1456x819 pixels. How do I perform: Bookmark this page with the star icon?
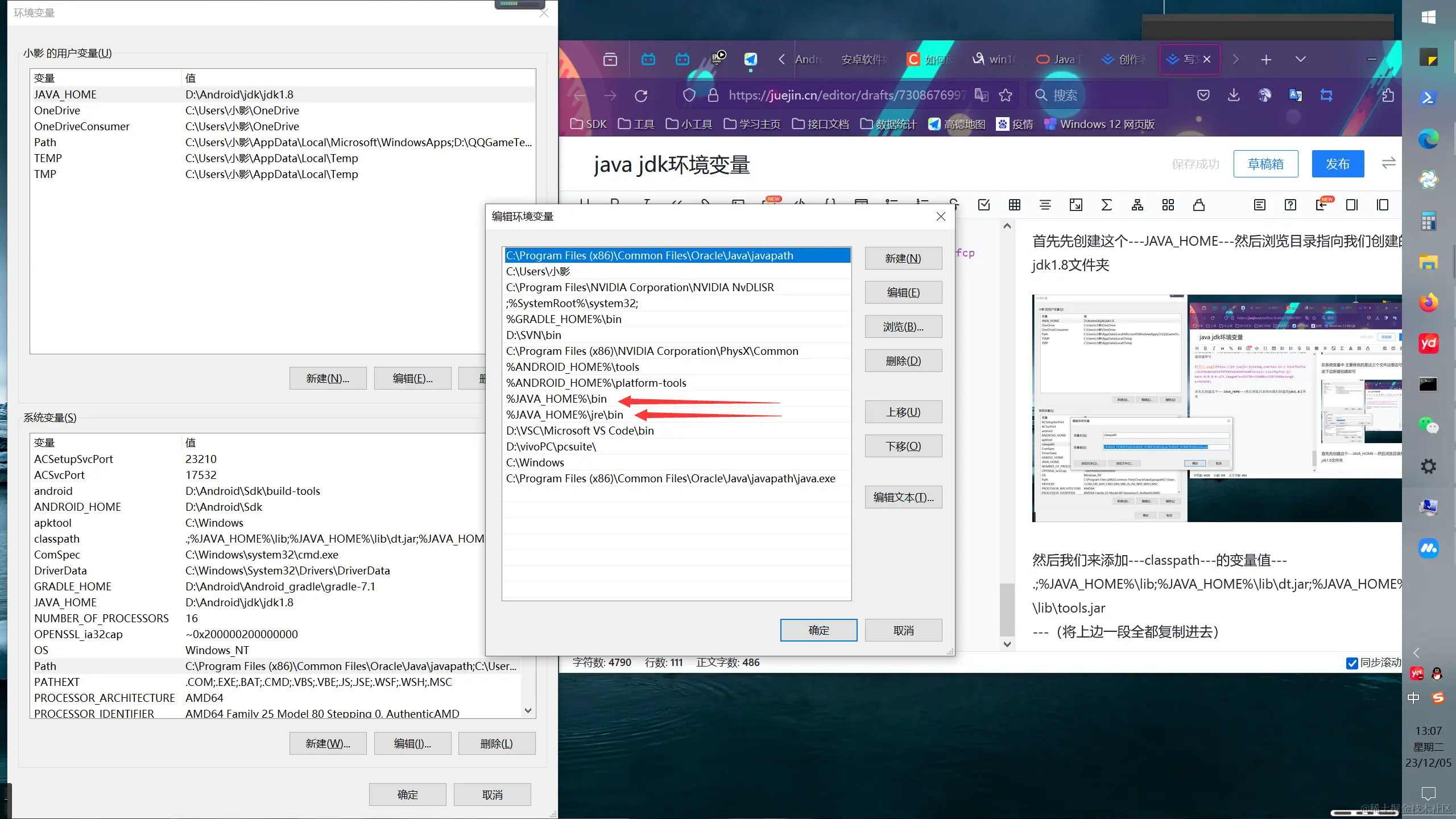[1006, 96]
